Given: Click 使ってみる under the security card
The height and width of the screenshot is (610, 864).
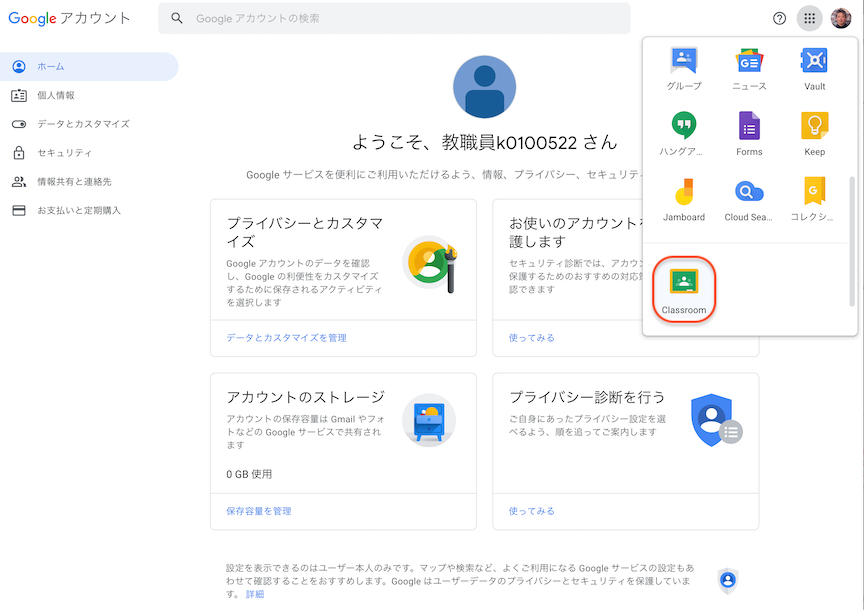Looking at the screenshot, I should (x=532, y=338).
